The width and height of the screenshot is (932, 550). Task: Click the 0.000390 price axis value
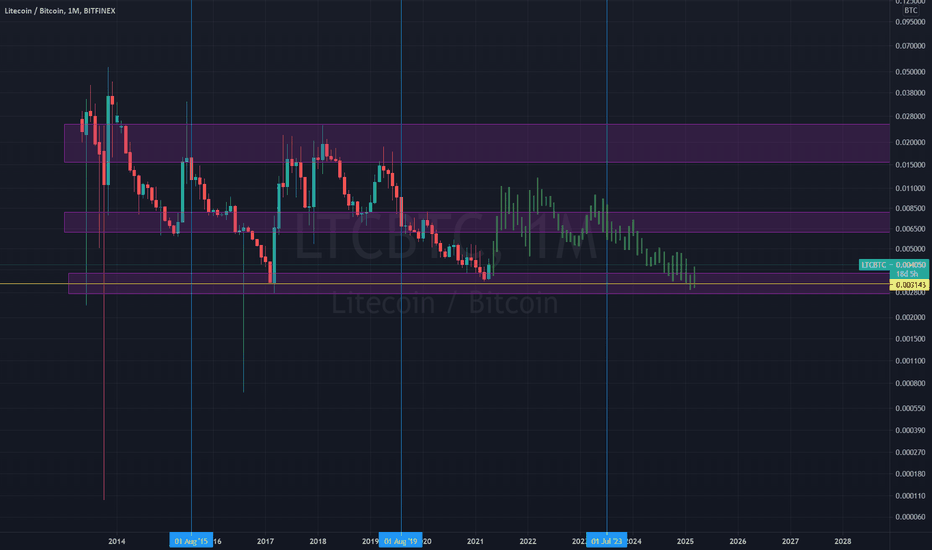[x=911, y=430]
